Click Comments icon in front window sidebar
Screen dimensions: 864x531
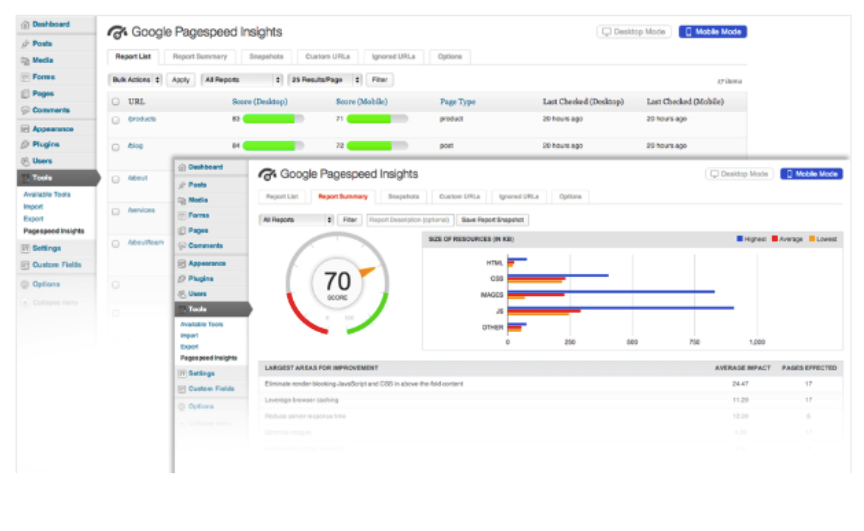pos(182,246)
